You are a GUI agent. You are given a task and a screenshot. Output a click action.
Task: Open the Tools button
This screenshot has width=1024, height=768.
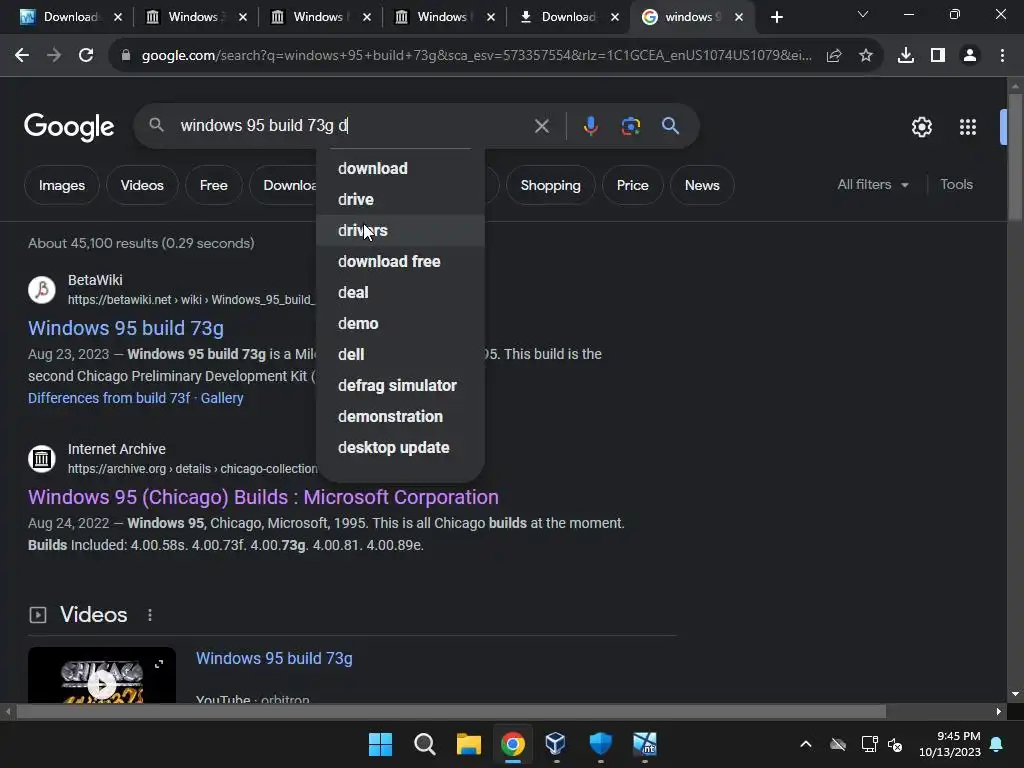[x=956, y=185]
